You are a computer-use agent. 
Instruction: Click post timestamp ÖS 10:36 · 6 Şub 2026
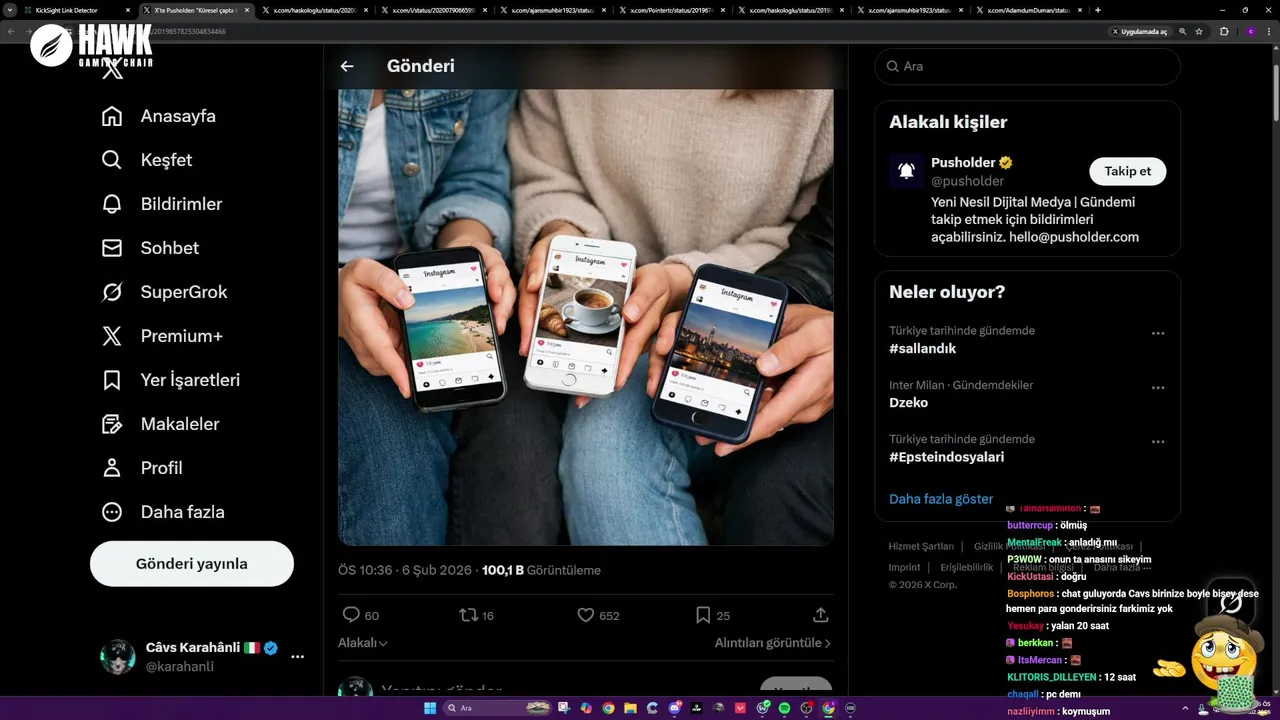405,570
